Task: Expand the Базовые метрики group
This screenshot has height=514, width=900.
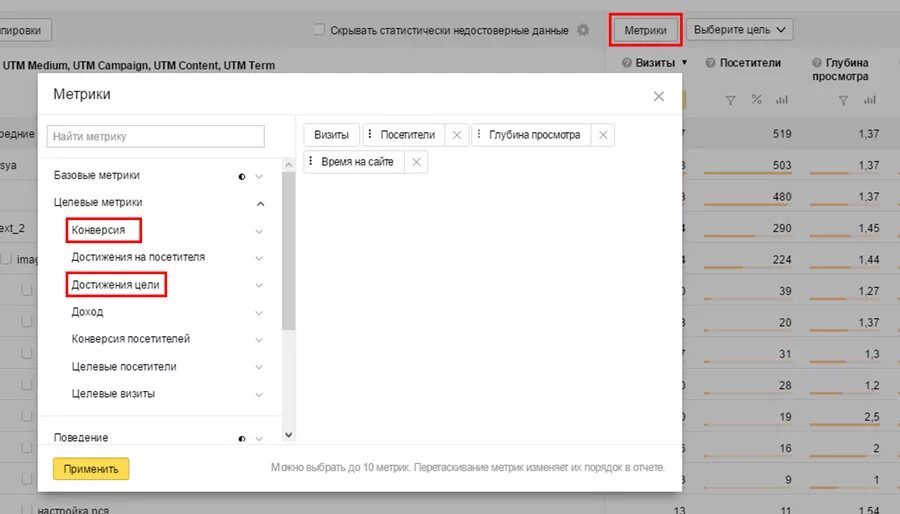Action: [259, 176]
